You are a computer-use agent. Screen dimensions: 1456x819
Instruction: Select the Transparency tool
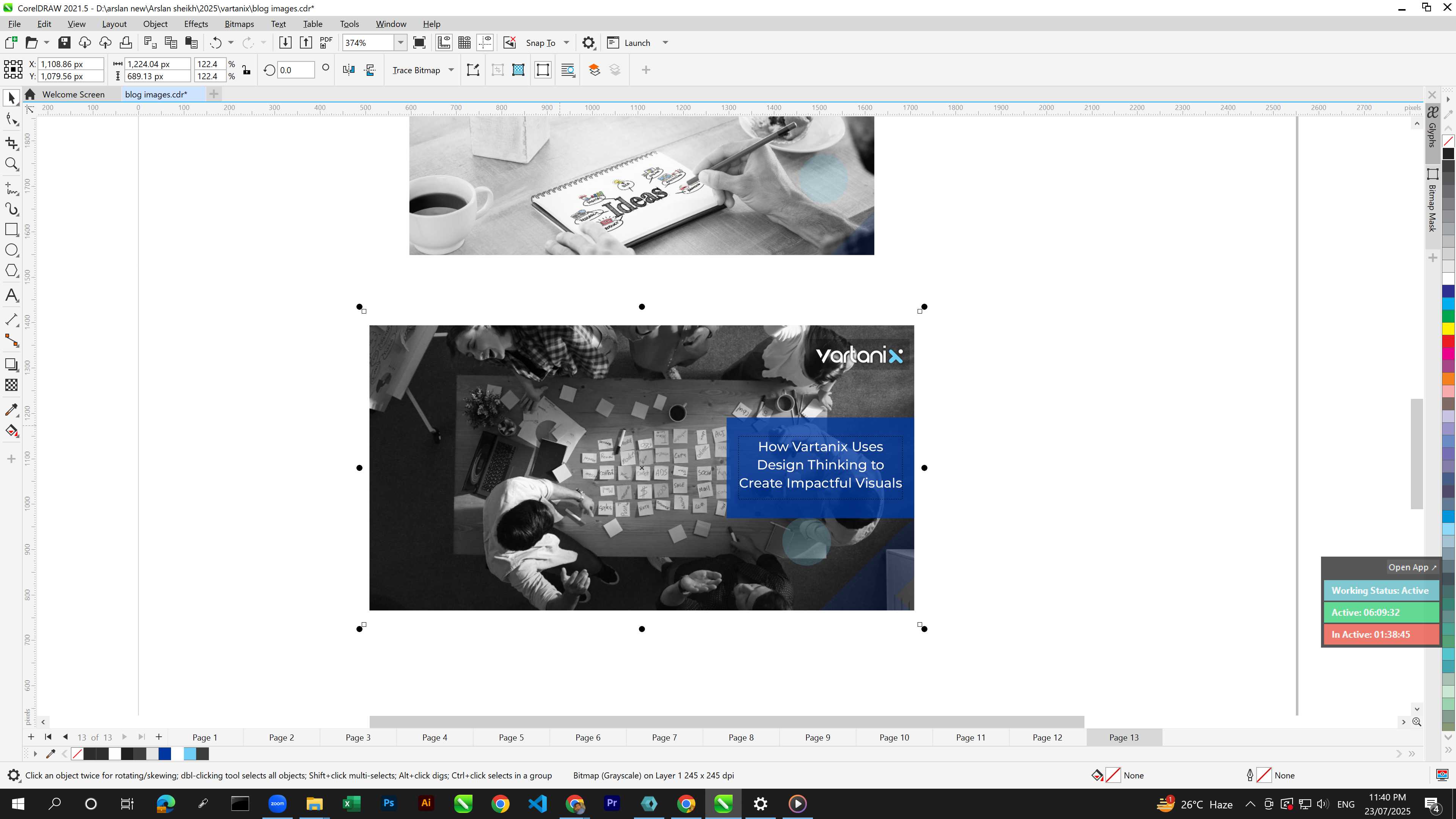(11, 385)
